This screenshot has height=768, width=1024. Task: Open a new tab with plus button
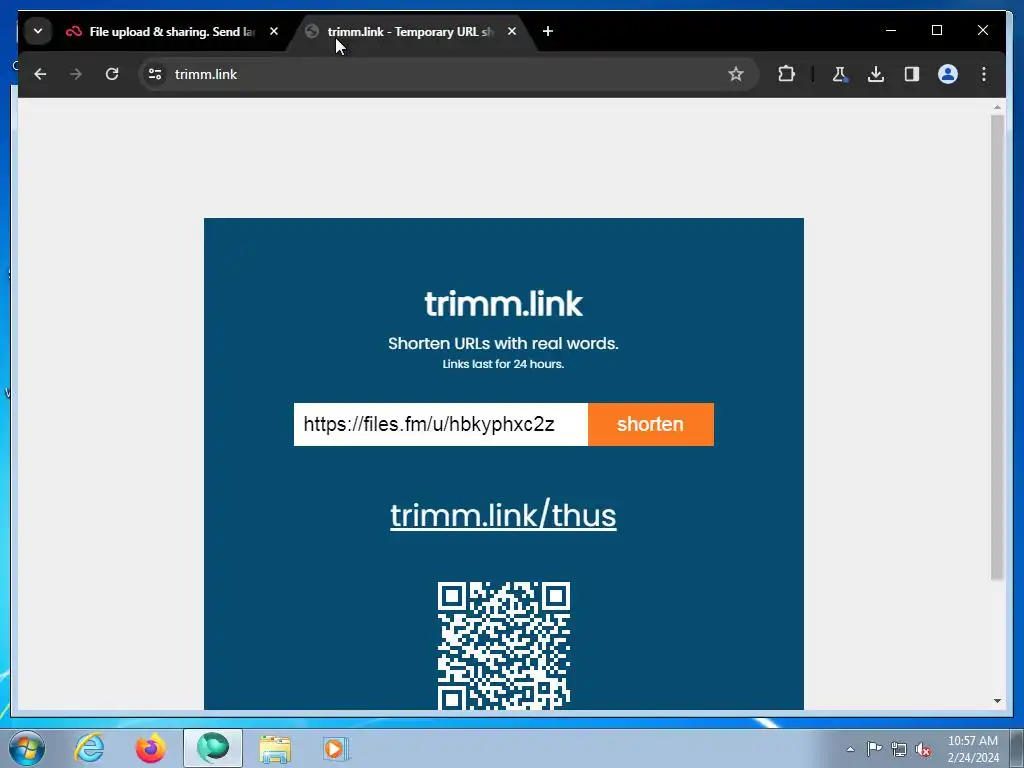(547, 31)
